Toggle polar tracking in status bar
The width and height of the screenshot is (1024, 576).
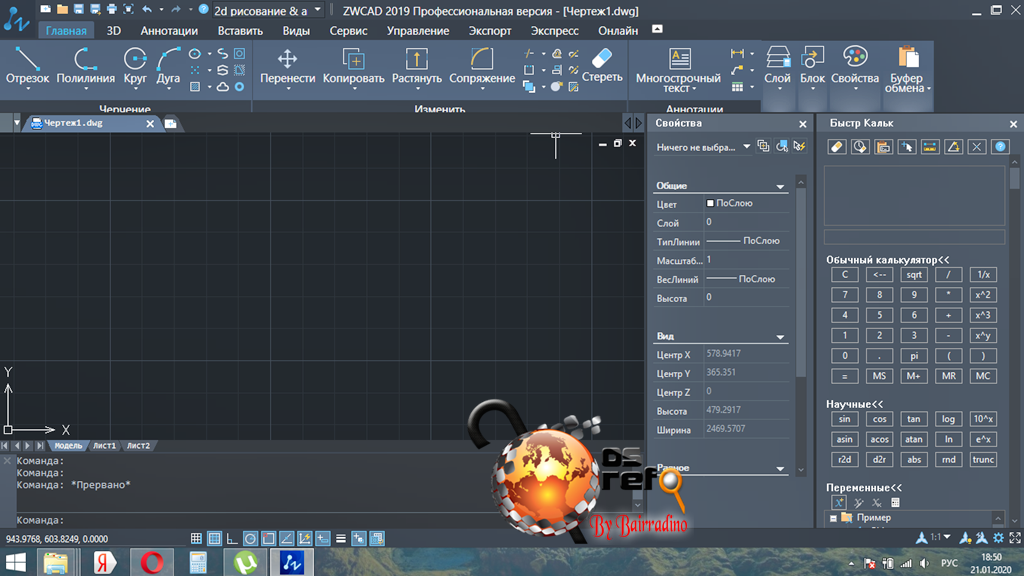250,539
